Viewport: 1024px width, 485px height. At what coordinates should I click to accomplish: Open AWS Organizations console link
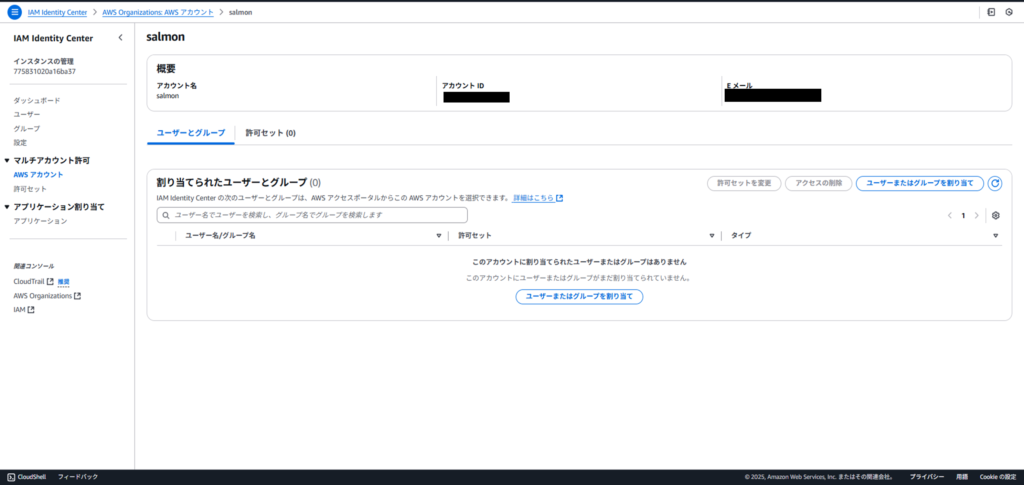click(x=42, y=296)
